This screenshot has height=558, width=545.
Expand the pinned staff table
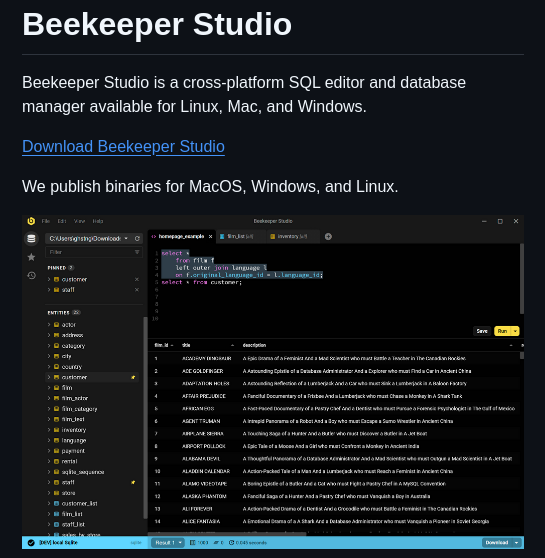[49, 290]
